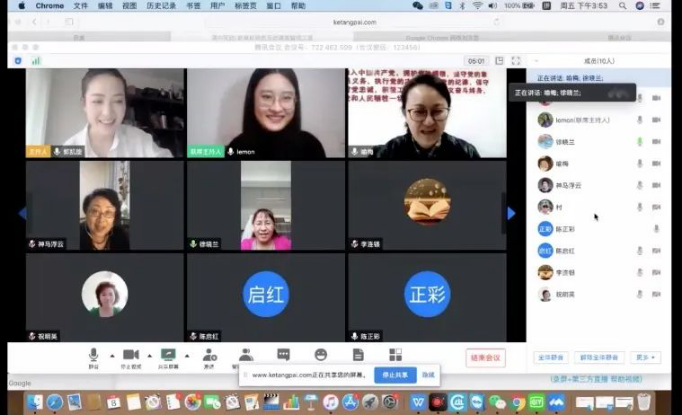Open the invite participants icon

[x=209, y=355]
